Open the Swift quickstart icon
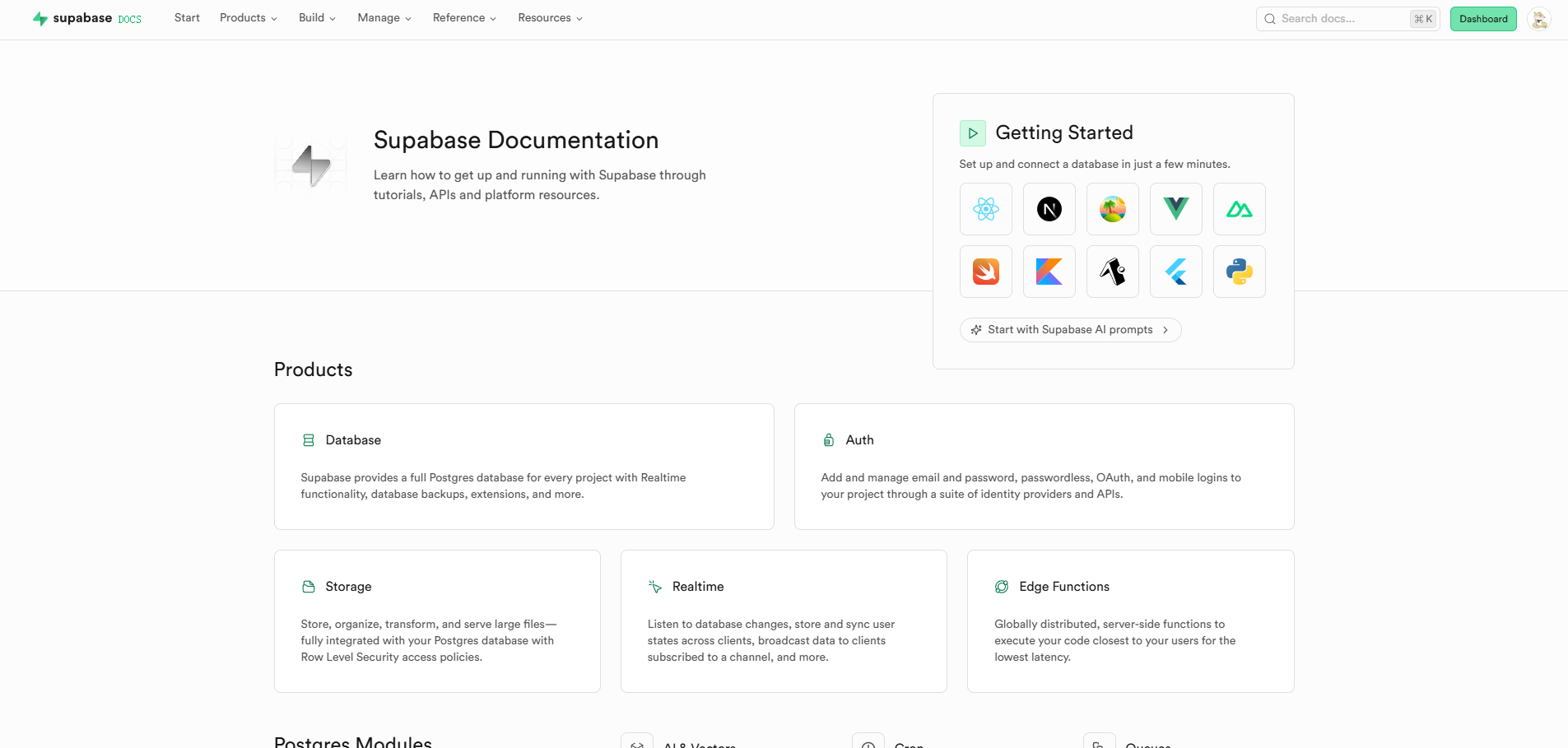Screen dimensions: 1568x748 [x=985, y=272]
